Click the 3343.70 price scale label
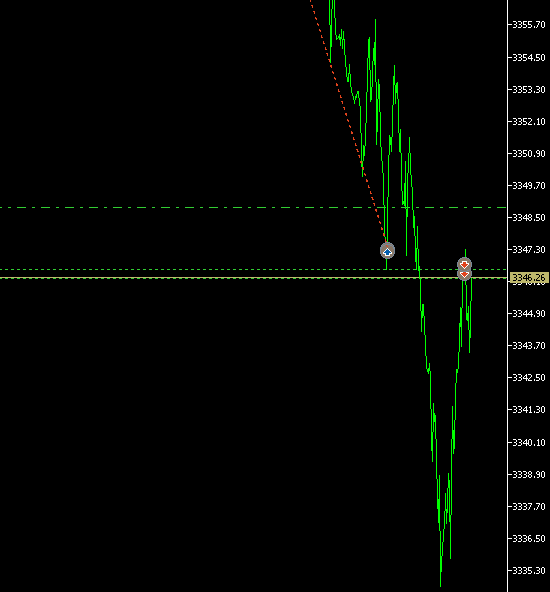 tap(528, 346)
